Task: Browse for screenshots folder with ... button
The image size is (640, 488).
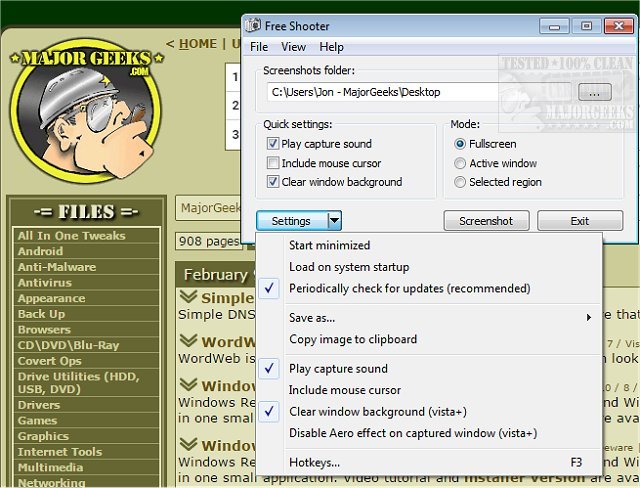Action: (595, 92)
